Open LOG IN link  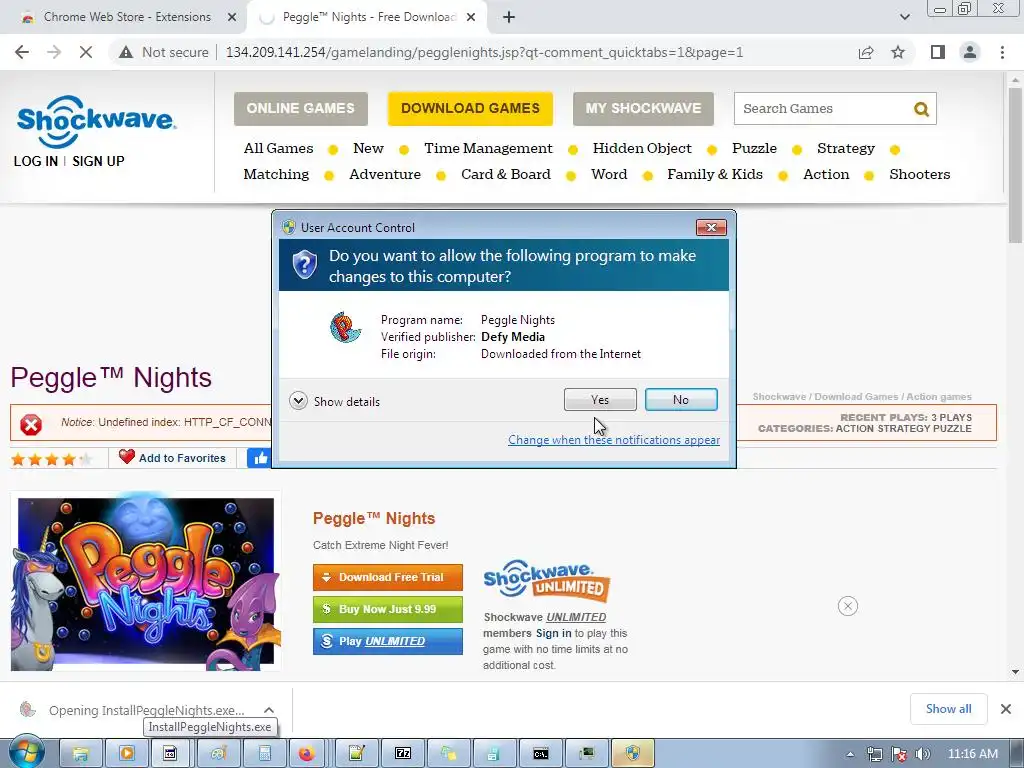point(36,161)
